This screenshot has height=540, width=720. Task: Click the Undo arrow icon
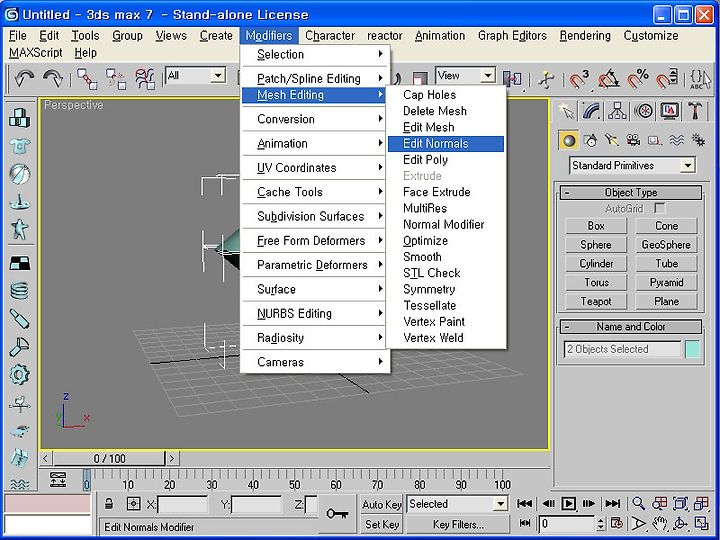pyautogui.click(x=24, y=78)
